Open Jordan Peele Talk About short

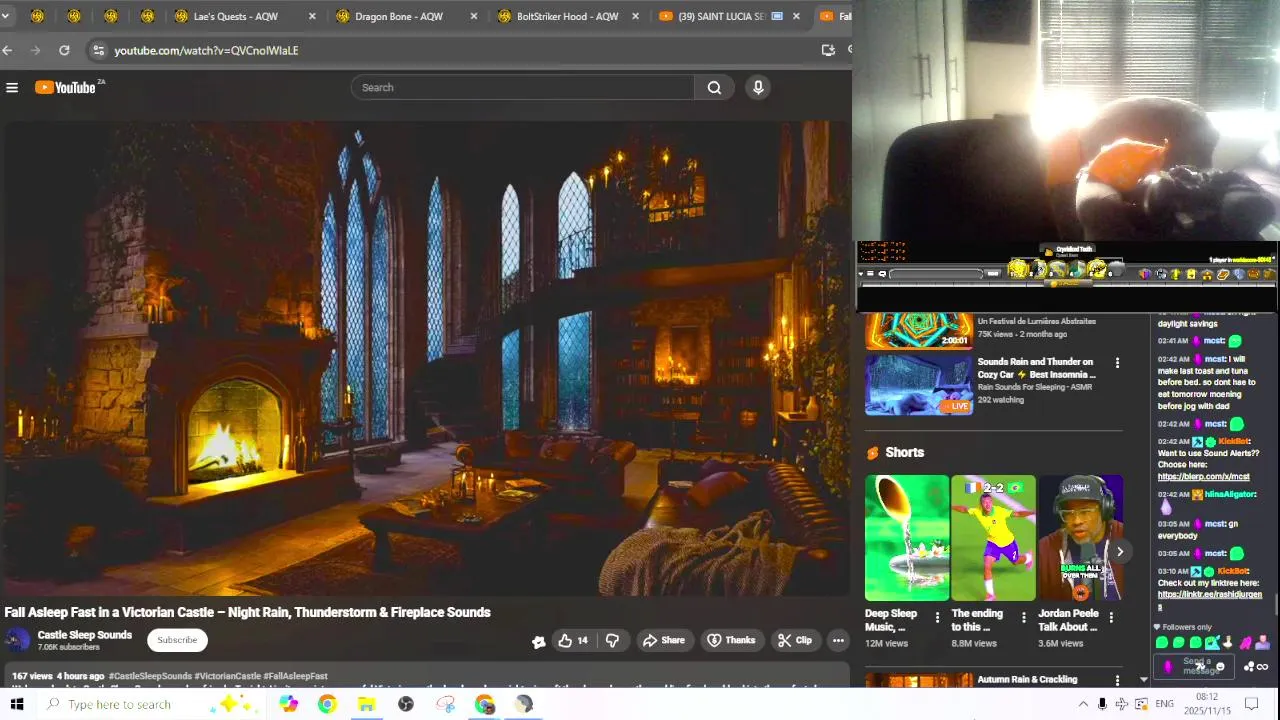[1080, 538]
